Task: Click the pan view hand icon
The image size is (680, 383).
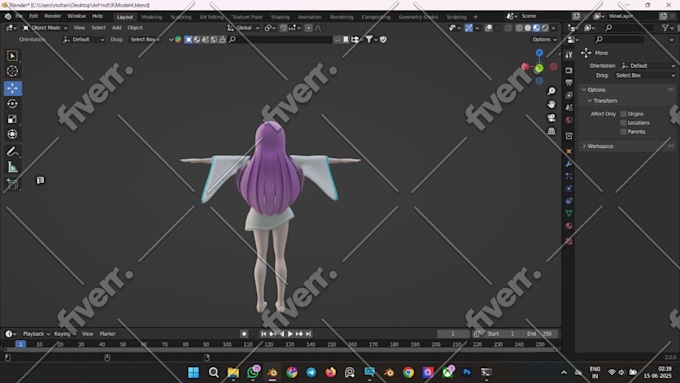Action: coord(551,104)
